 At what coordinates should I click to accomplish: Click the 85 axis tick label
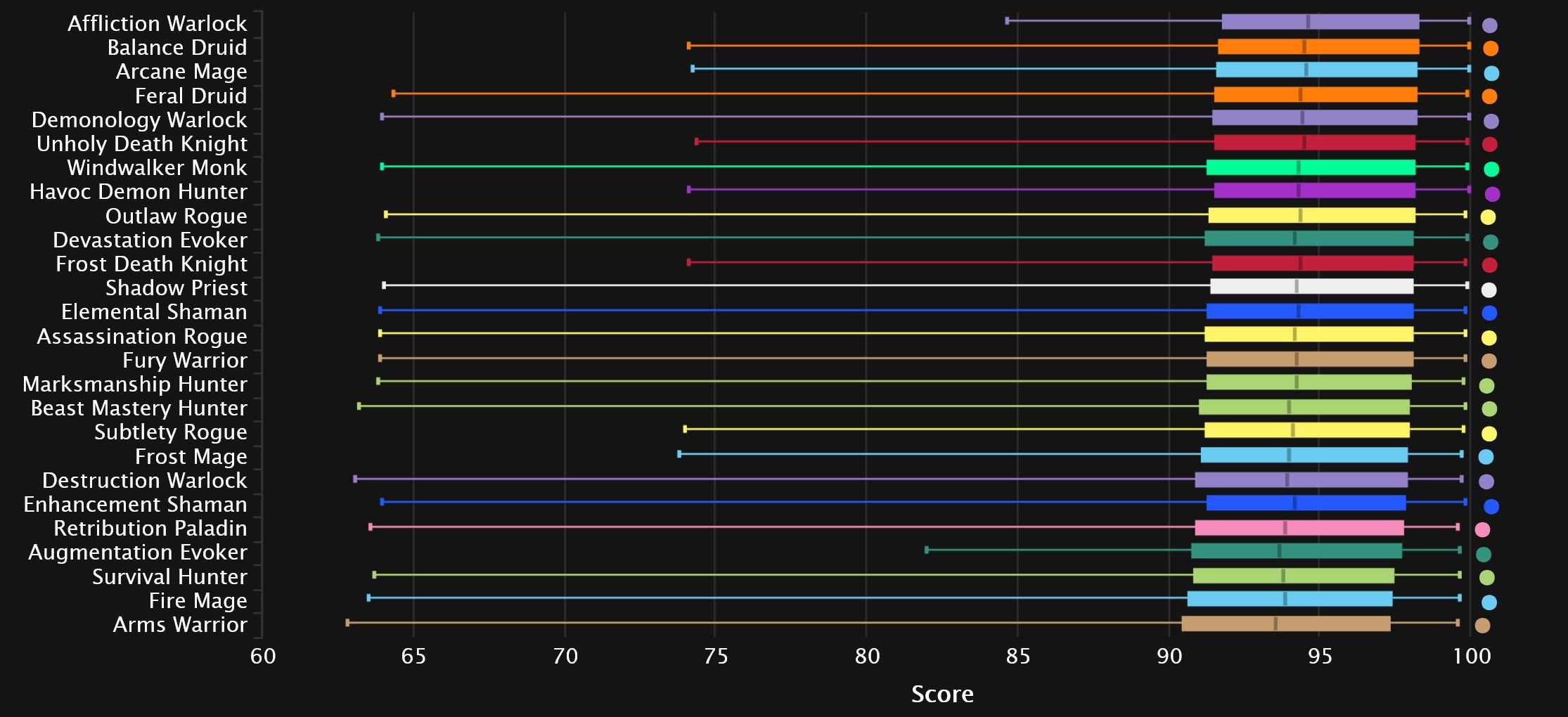pyautogui.click(x=1017, y=657)
